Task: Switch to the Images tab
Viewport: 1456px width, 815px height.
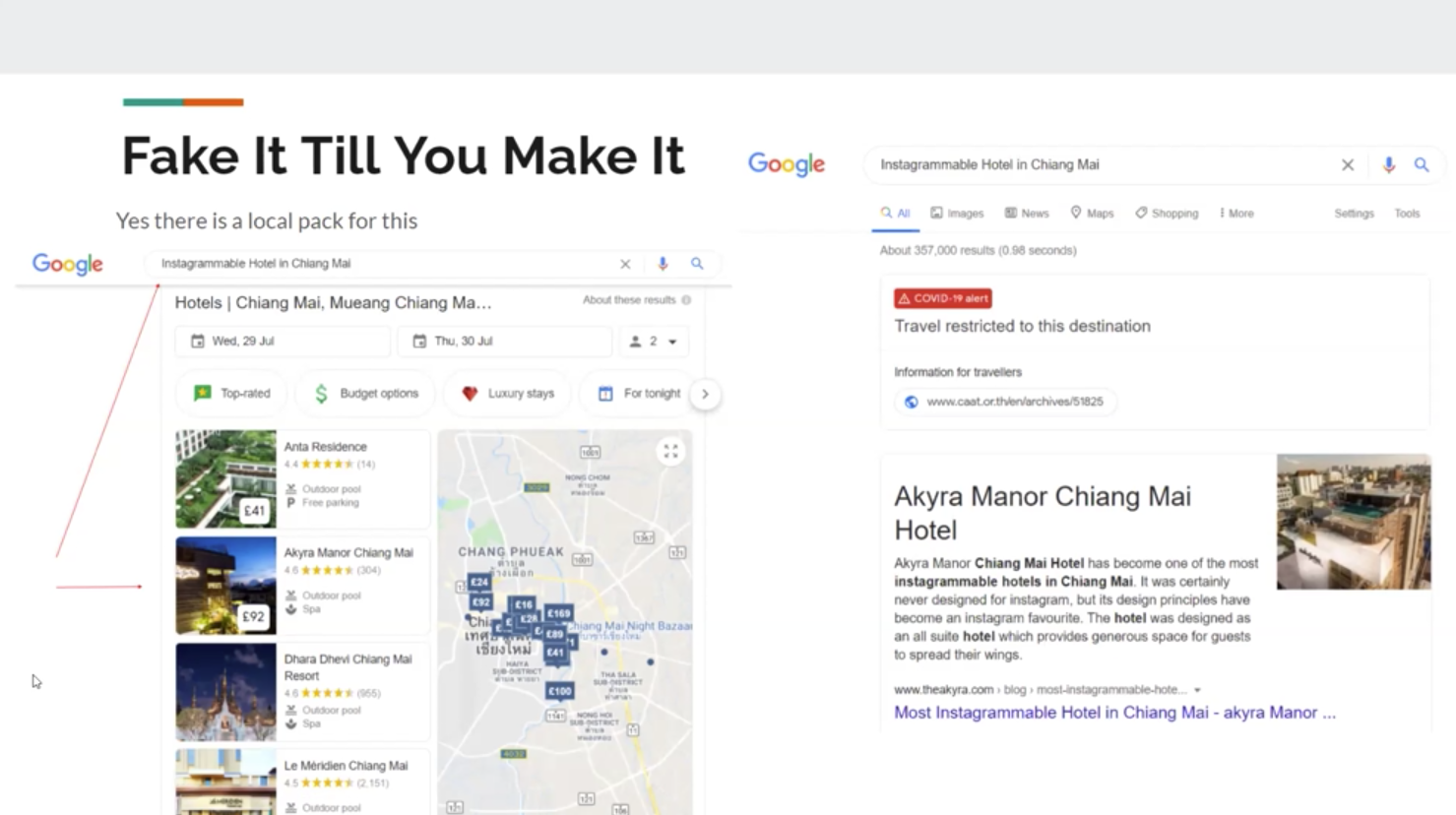Action: click(957, 214)
